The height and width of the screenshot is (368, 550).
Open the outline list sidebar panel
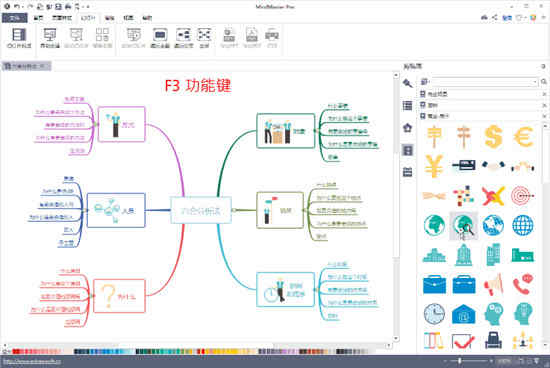[x=407, y=106]
